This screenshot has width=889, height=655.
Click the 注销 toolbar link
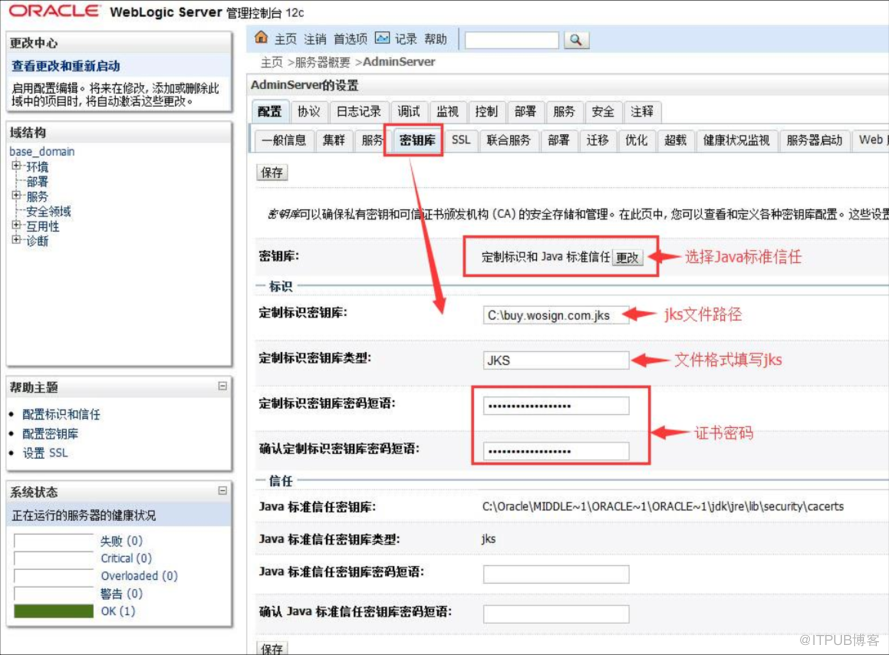[x=315, y=39]
